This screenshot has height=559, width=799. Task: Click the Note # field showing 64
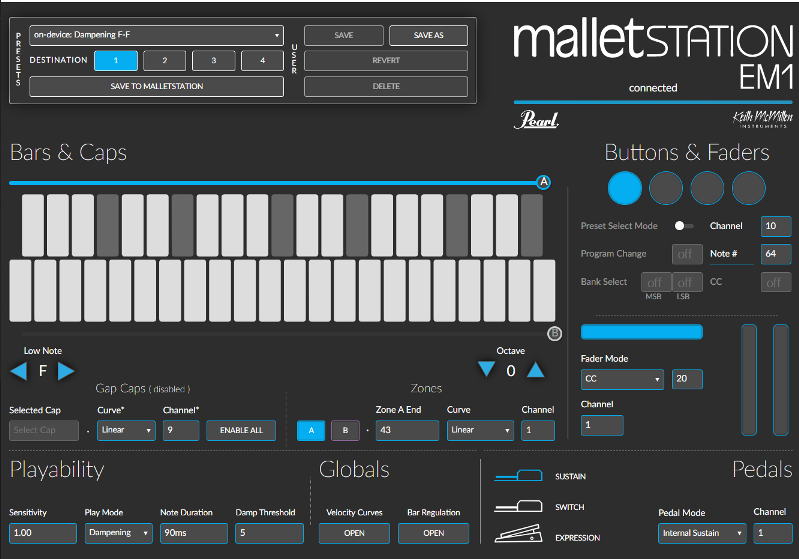pyautogui.click(x=776, y=254)
